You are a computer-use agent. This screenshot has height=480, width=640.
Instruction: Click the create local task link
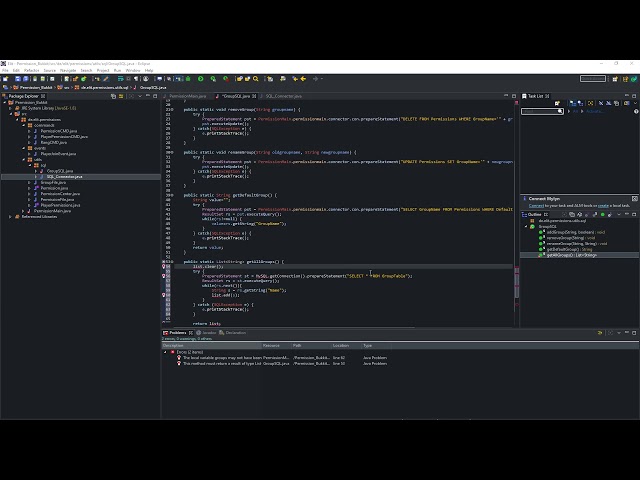[603, 206]
